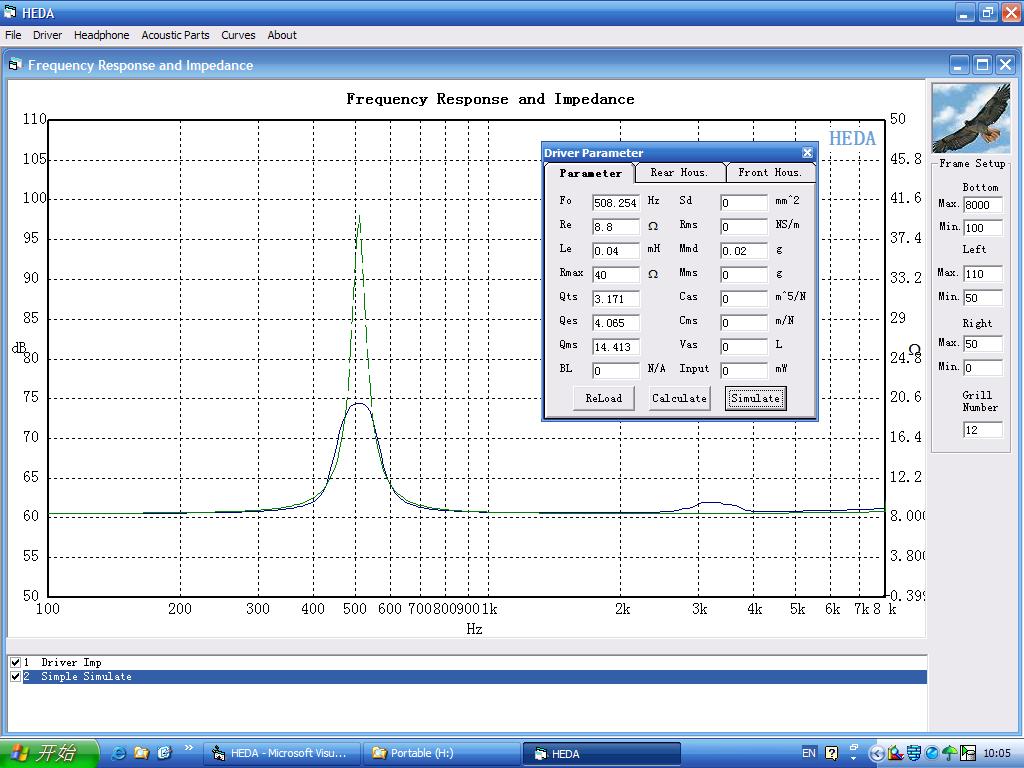Image resolution: width=1024 pixels, height=768 pixels.
Task: Close the Driver Parameter dialog
Action: tap(807, 153)
